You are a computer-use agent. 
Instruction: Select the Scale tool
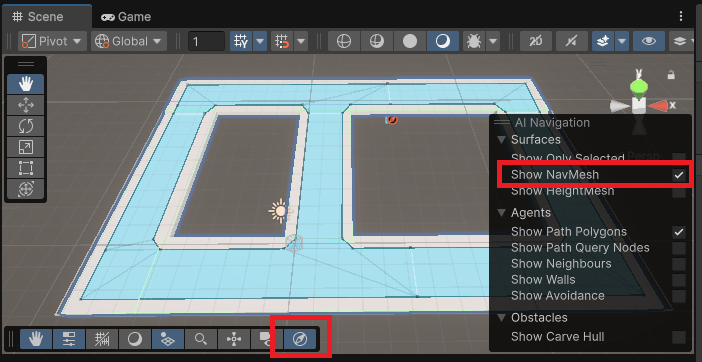(26, 147)
